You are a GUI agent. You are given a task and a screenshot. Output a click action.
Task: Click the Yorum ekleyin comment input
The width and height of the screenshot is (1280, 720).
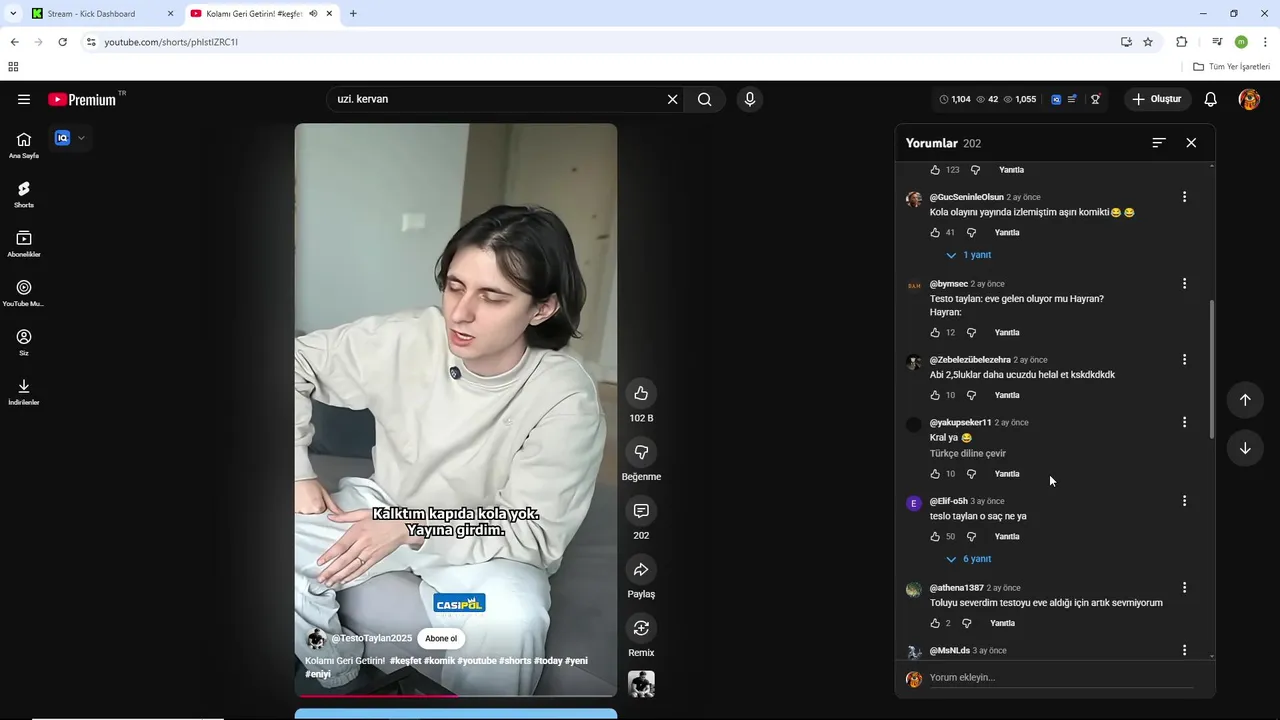click(x=1061, y=678)
